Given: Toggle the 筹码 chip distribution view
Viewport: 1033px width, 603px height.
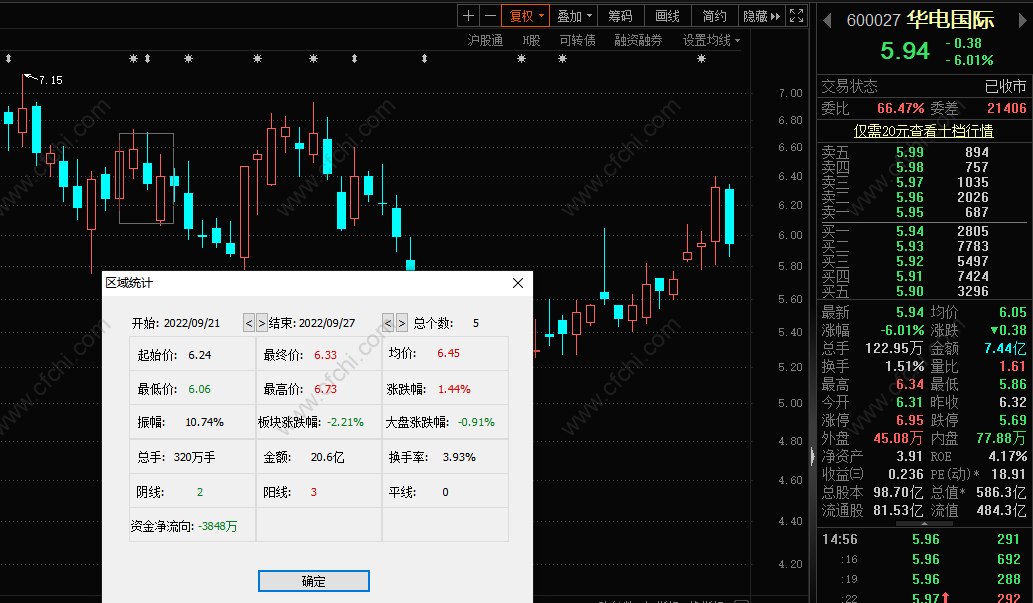Looking at the screenshot, I should click(x=620, y=16).
